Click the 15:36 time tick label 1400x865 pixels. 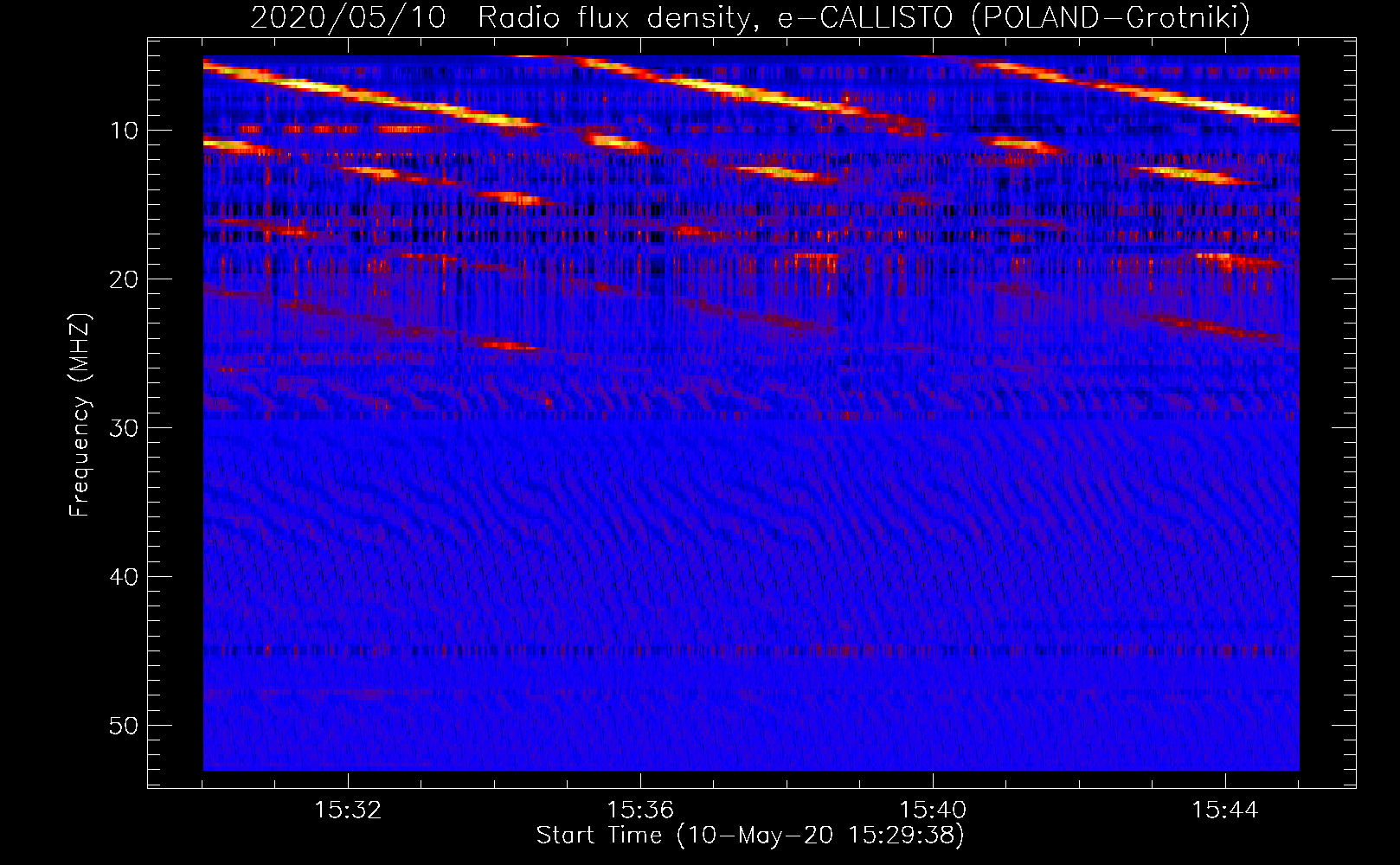(x=640, y=811)
